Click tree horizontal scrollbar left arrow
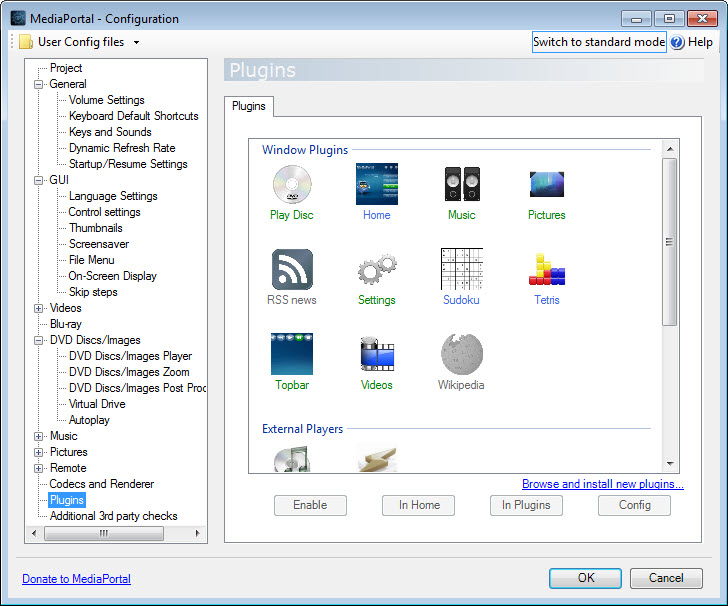Viewport: 728px width, 606px height. [34, 533]
